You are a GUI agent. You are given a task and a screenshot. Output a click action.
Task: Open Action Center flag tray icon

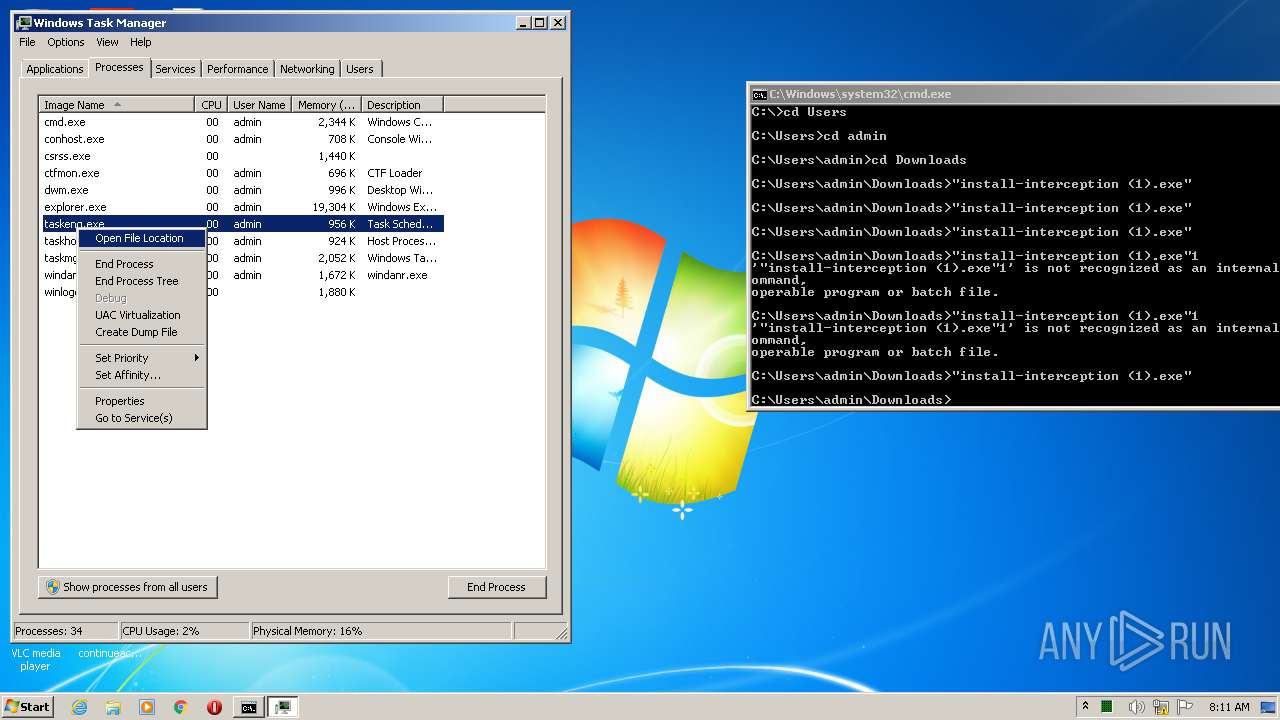(x=1185, y=707)
